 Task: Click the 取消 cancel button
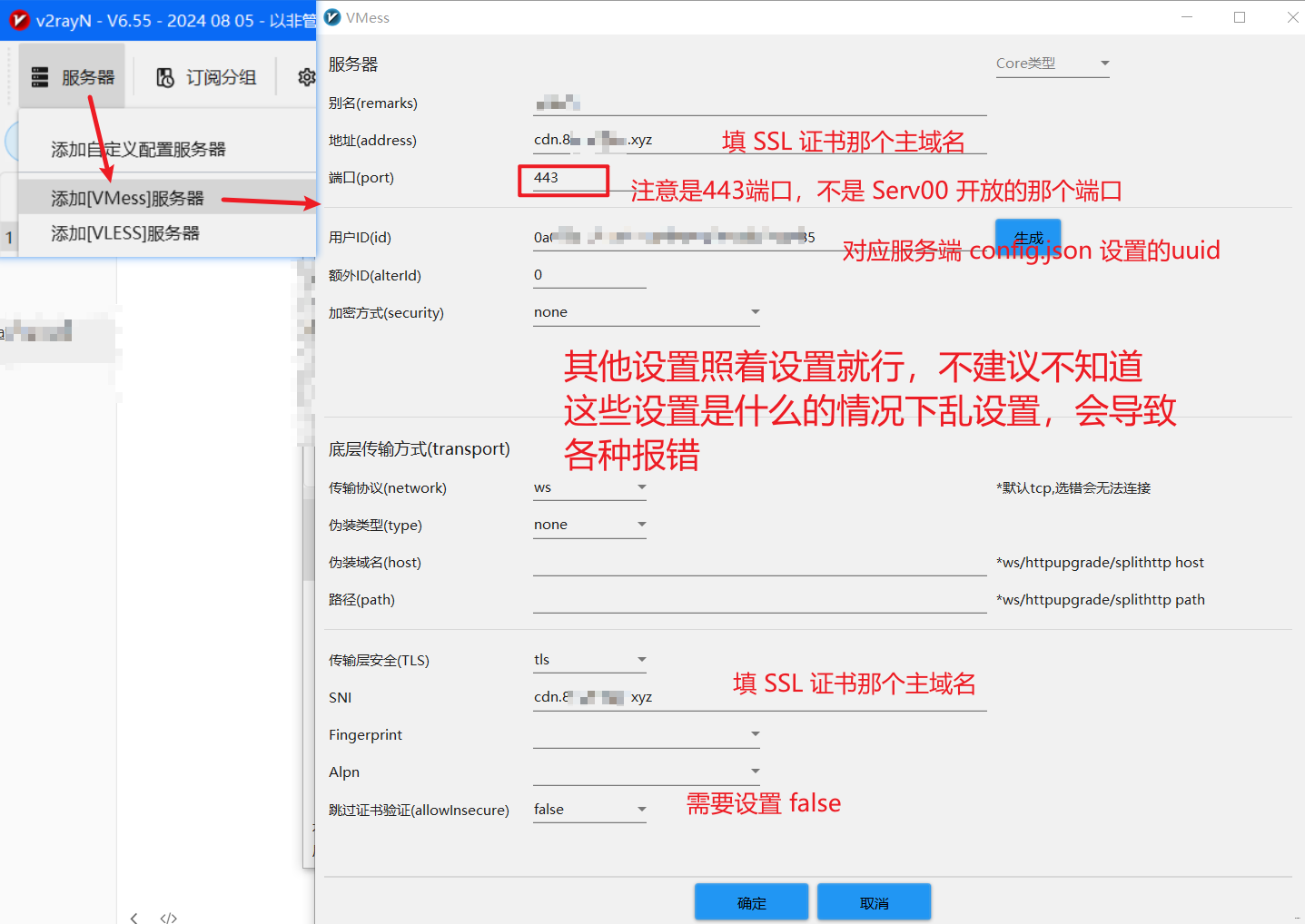pyautogui.click(x=874, y=902)
